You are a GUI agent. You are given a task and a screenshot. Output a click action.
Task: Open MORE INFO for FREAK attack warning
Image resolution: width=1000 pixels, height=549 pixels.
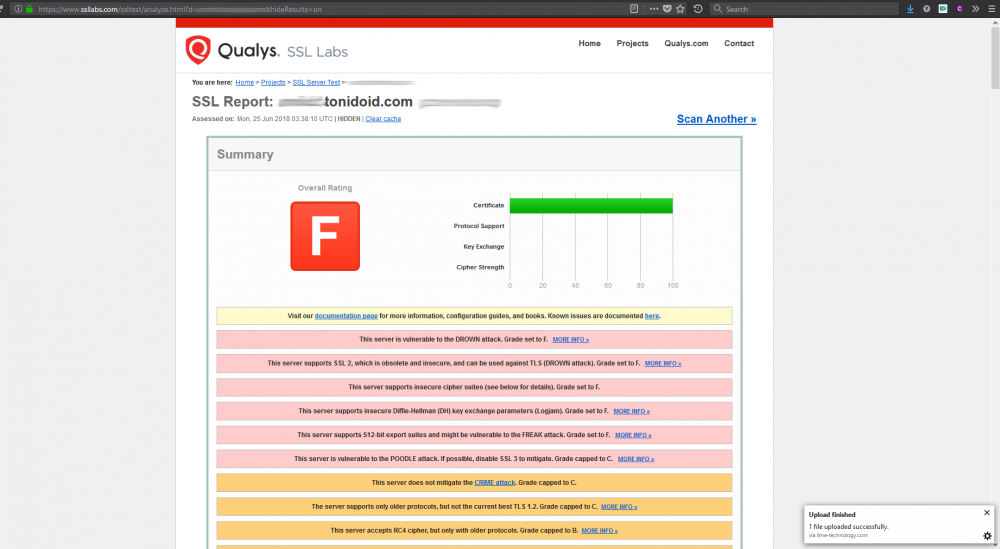(x=633, y=435)
